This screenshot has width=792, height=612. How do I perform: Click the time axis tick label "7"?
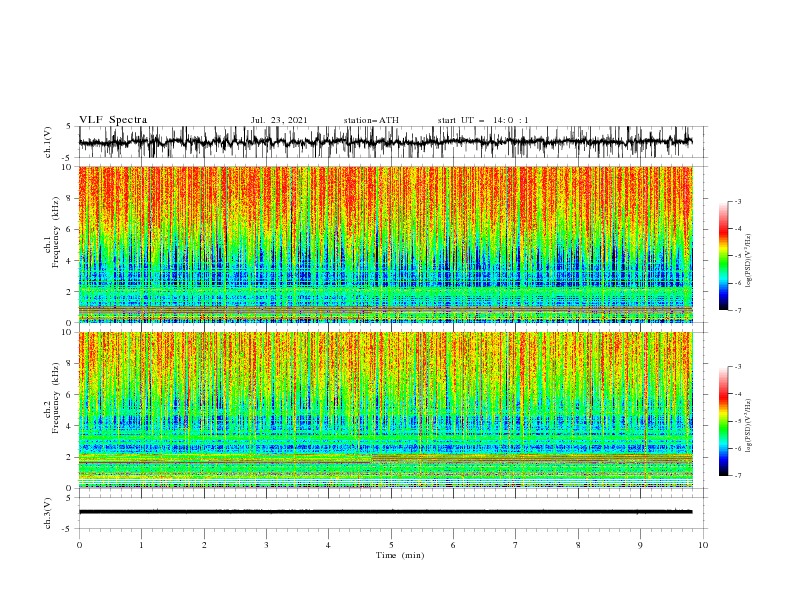click(x=516, y=545)
